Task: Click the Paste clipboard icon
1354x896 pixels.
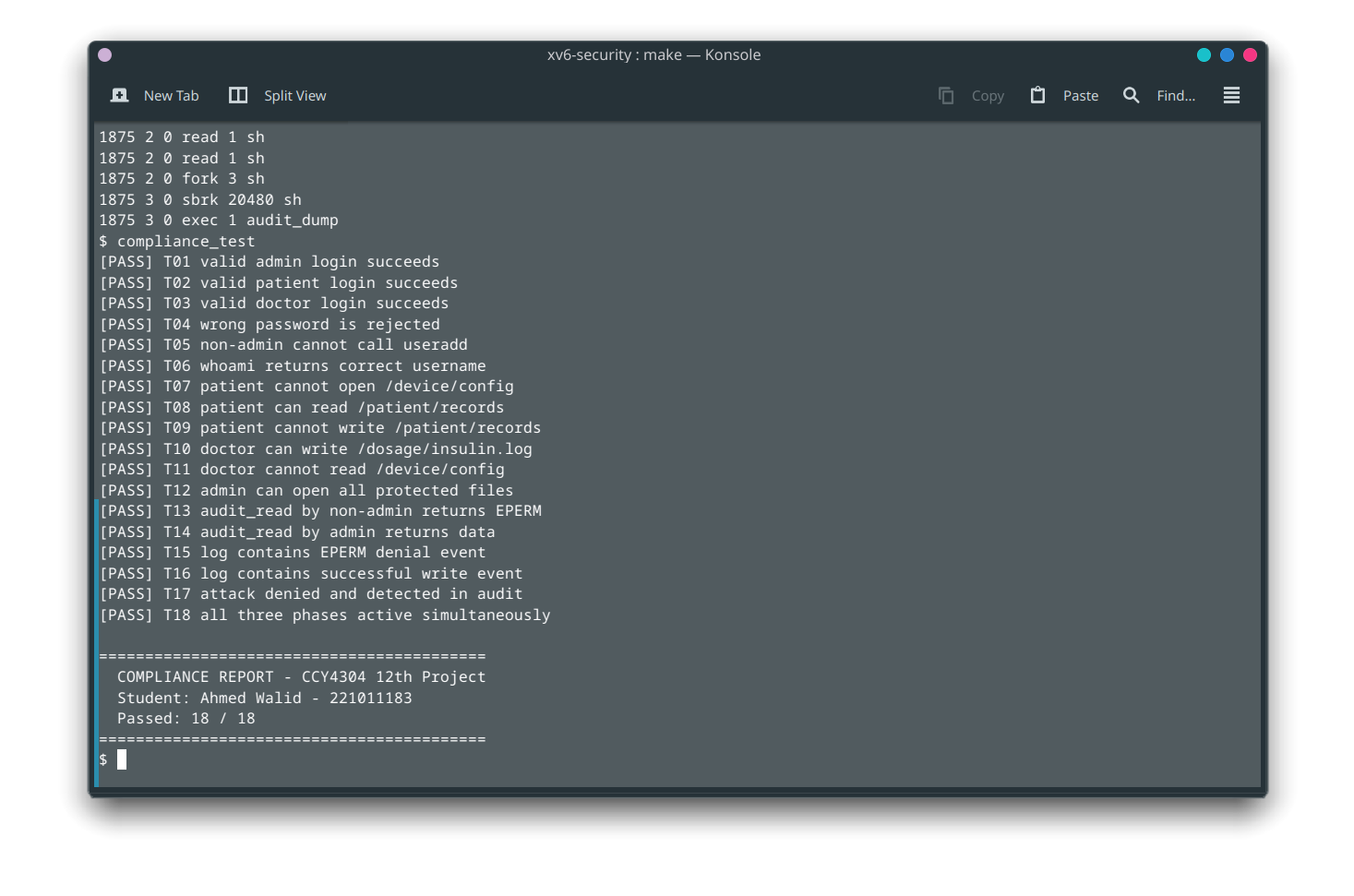Action: coord(1037,95)
